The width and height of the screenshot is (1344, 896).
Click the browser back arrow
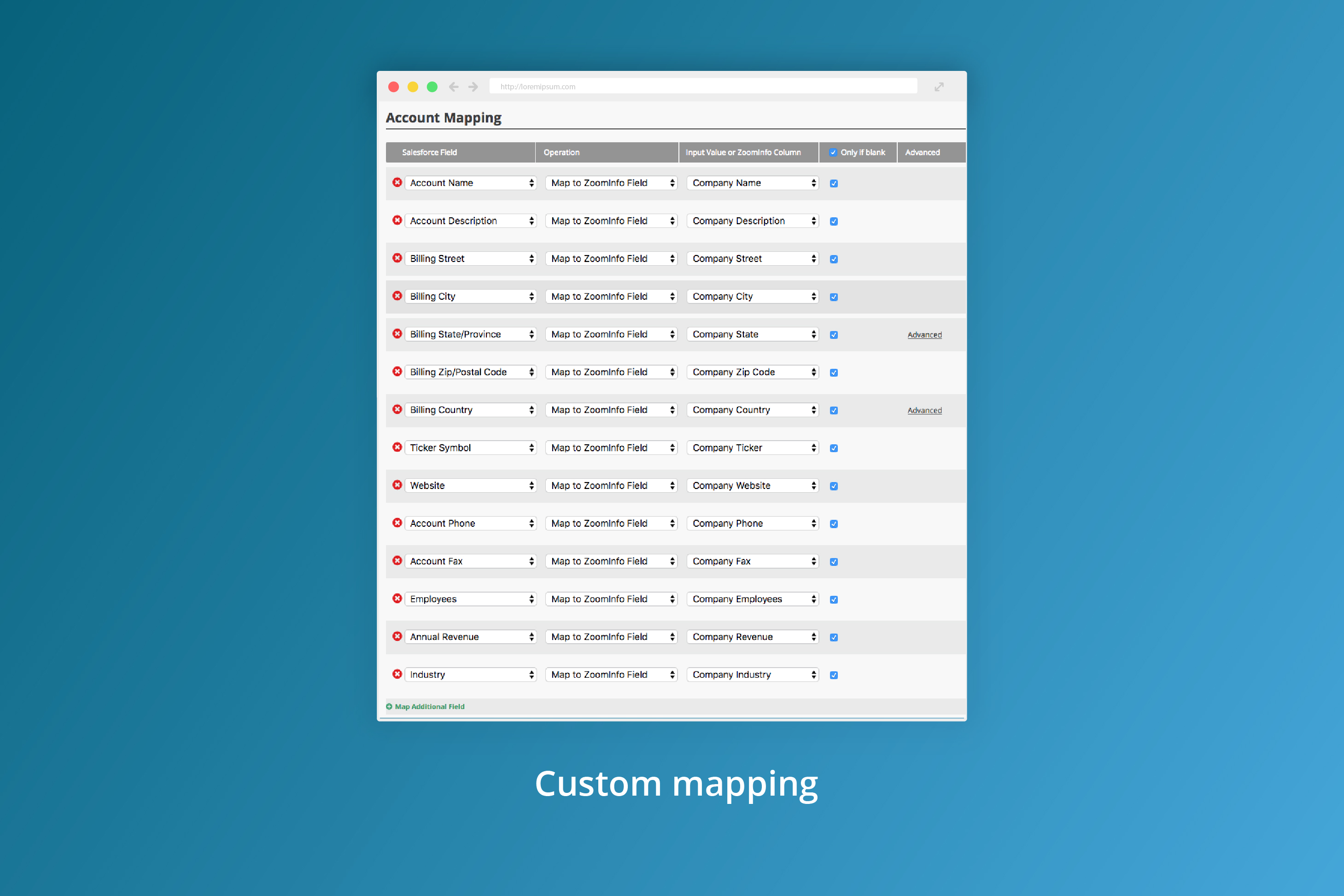(x=453, y=86)
